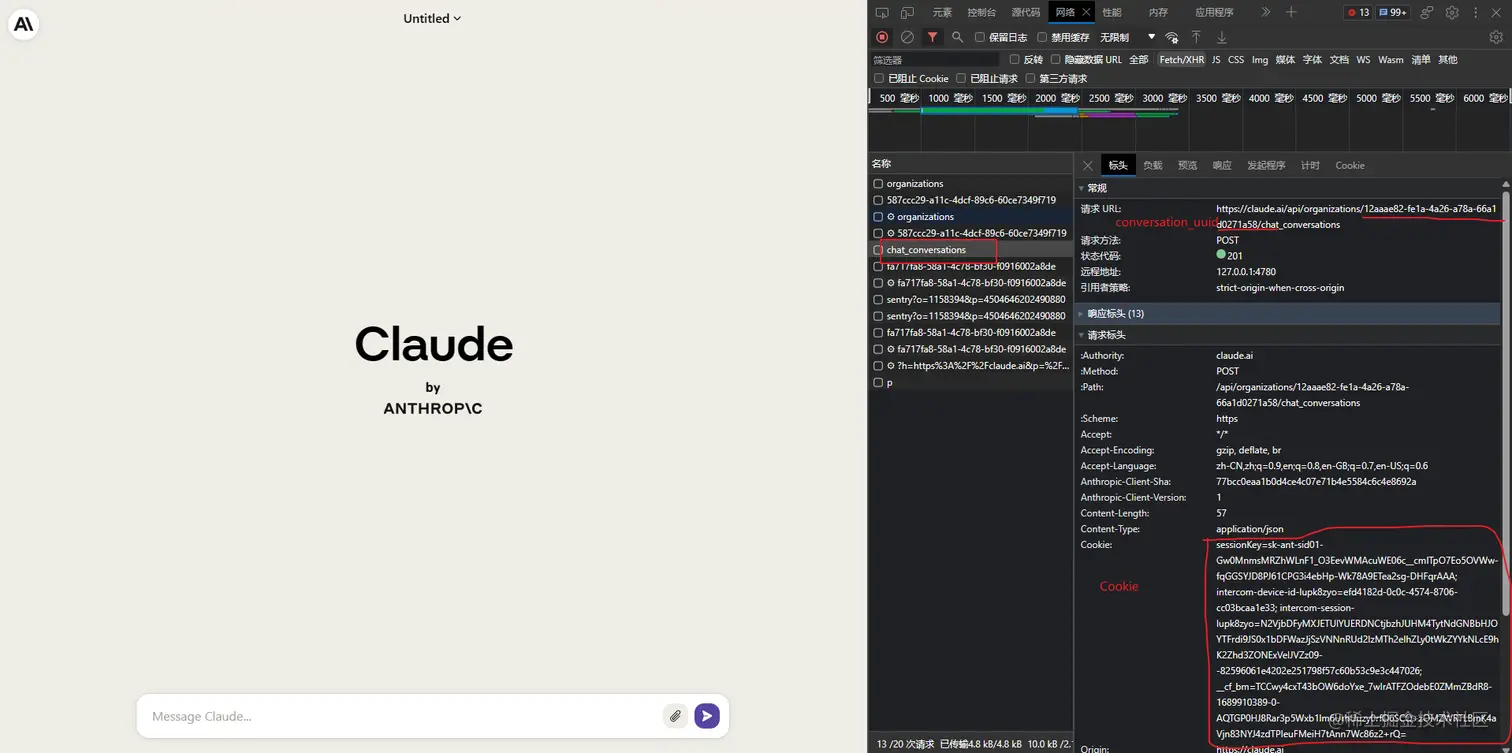Export network log as HAR file
The width and height of the screenshot is (1512, 753).
click(1221, 37)
